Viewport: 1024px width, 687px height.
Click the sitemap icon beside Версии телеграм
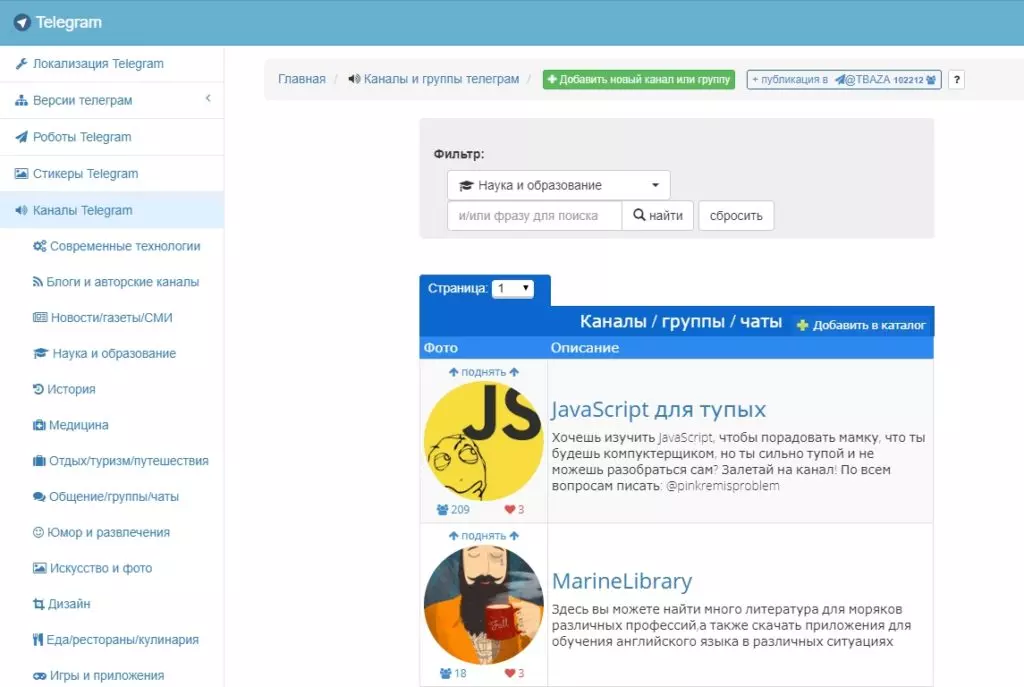pyautogui.click(x=21, y=101)
